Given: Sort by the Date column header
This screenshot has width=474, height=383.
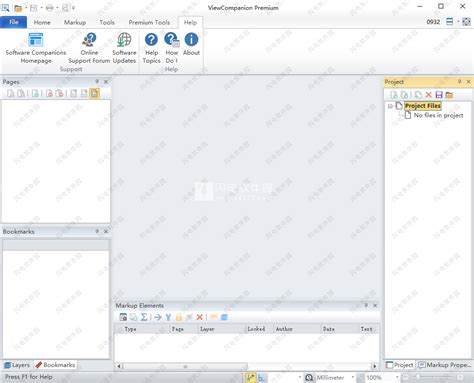Looking at the screenshot, I should click(340, 329).
